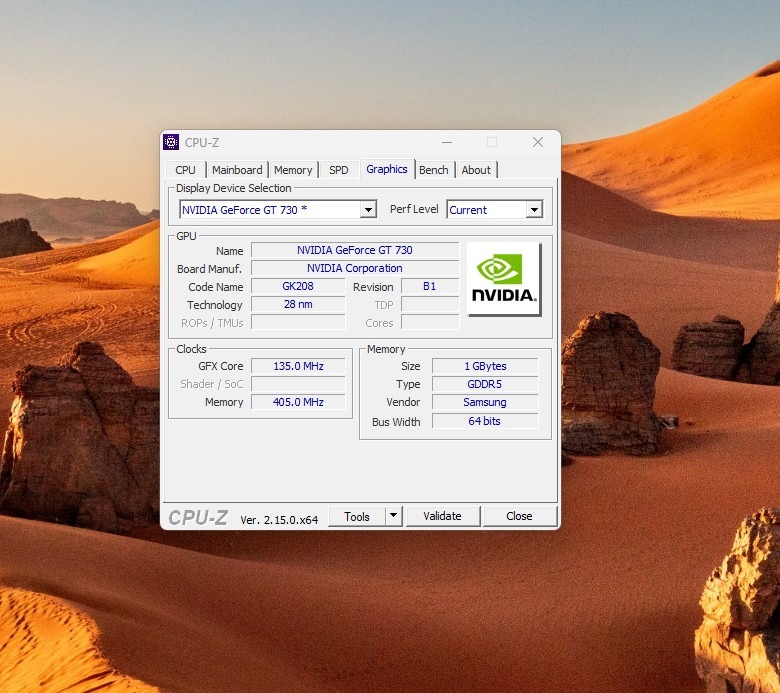Expand the Display Device Selection dropdown arrow
Viewport: 780px width, 693px height.
click(x=368, y=210)
